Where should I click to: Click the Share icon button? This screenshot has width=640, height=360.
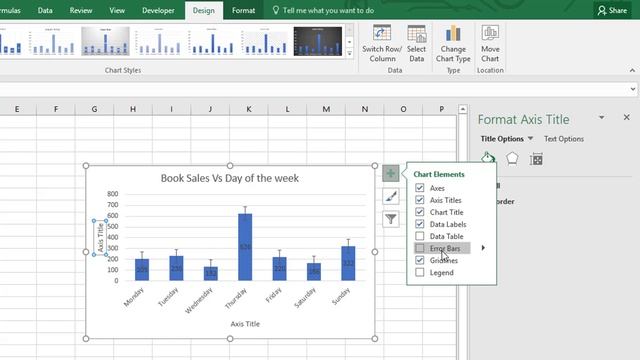click(612, 11)
